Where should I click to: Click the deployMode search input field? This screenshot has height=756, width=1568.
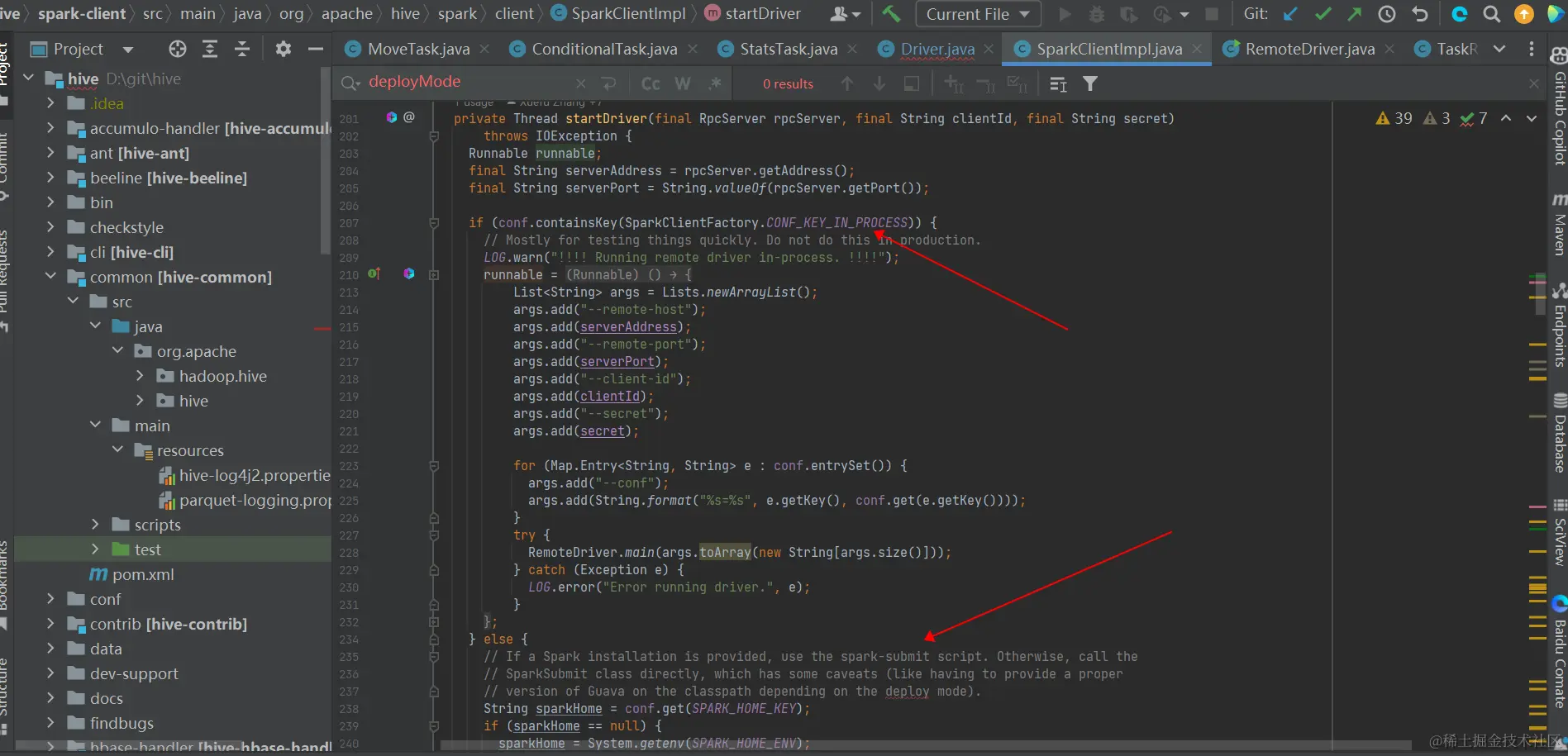[x=469, y=82]
